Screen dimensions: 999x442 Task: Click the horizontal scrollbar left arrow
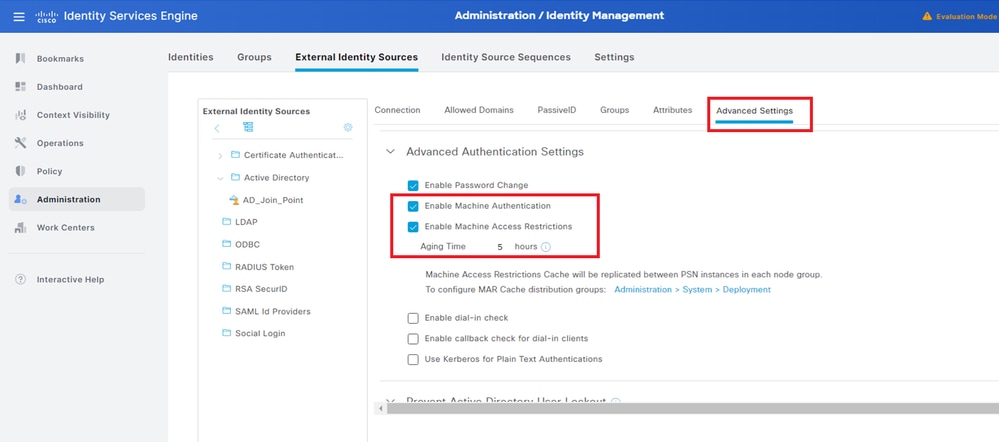click(x=381, y=409)
